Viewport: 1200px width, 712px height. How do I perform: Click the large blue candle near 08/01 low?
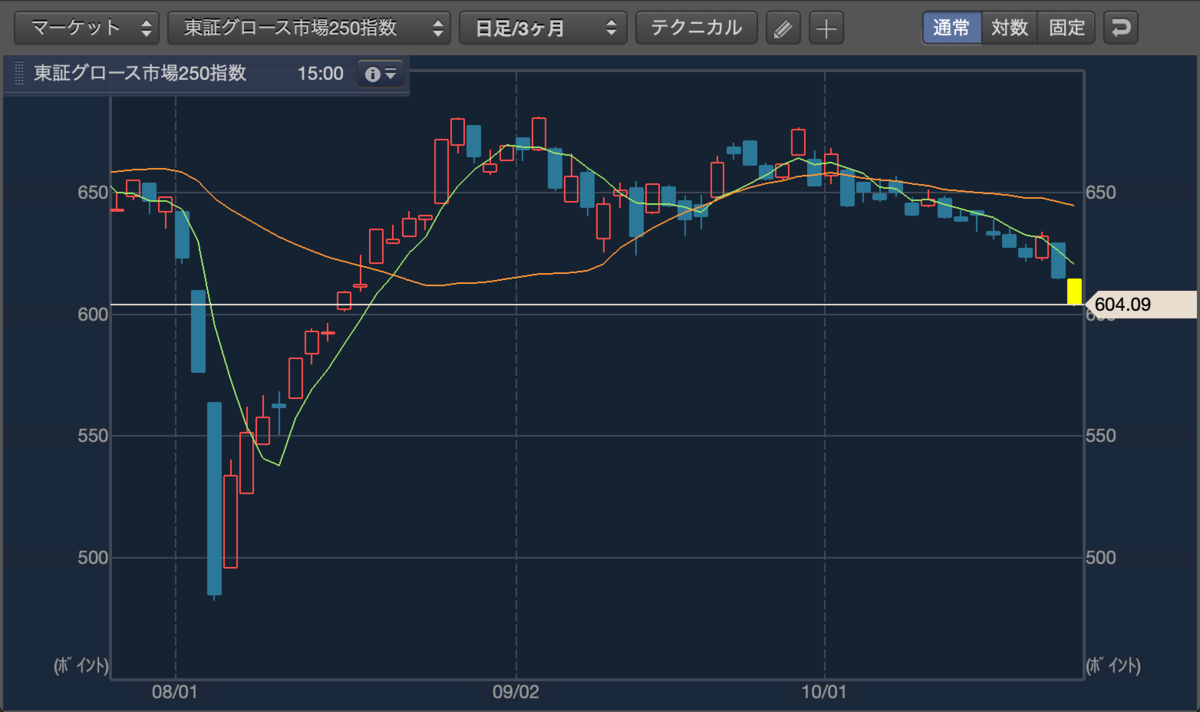tap(214, 498)
